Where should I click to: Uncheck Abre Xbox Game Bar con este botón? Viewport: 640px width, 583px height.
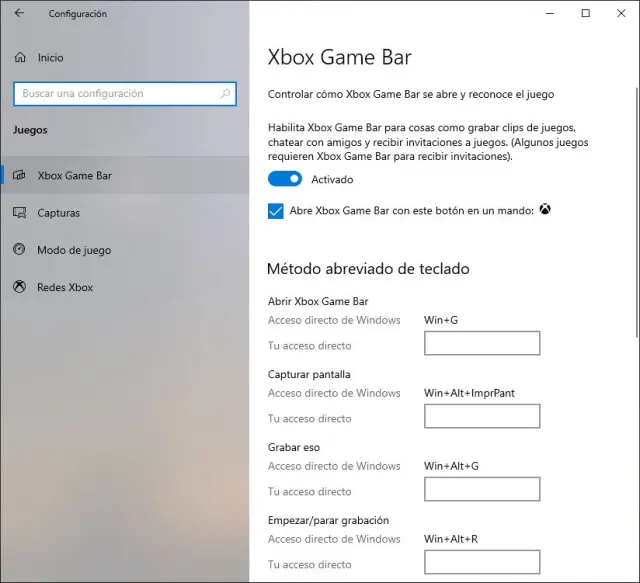tap(276, 211)
